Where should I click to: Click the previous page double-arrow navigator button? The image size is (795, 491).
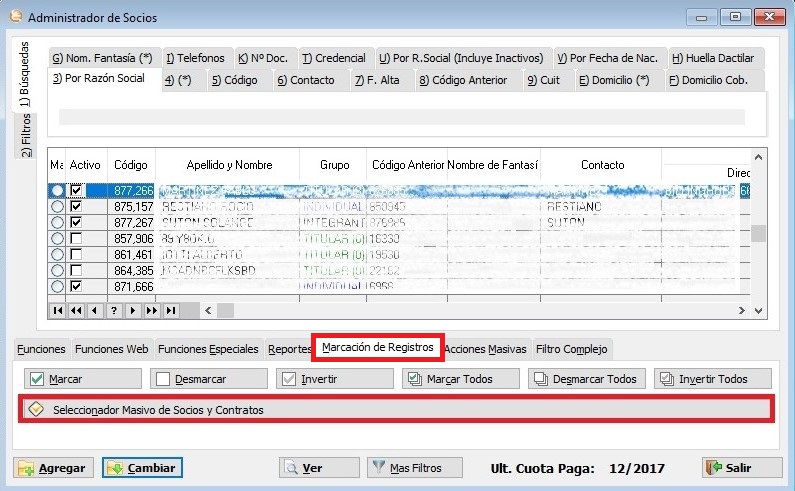click(x=76, y=311)
